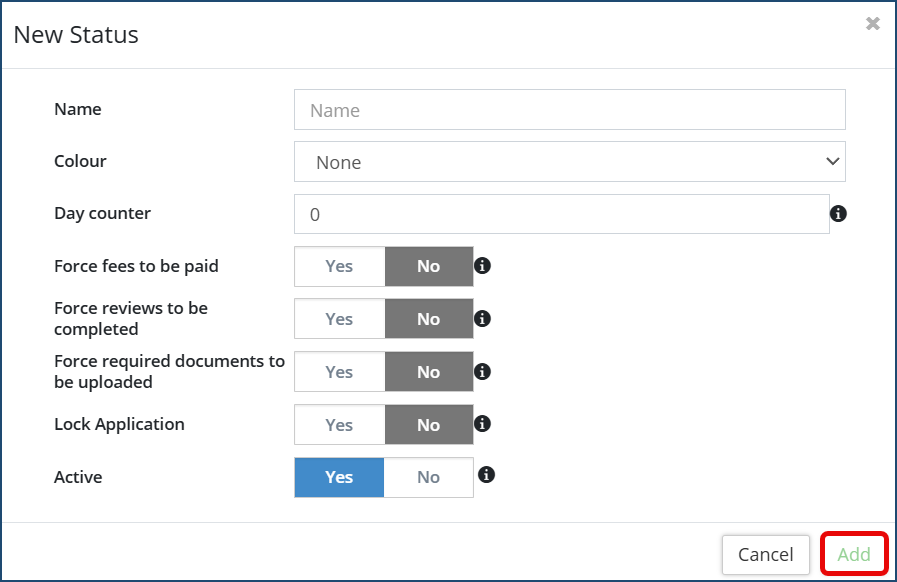Click the Colour dropdown chevron arrow
897x582 pixels.
tap(832, 162)
